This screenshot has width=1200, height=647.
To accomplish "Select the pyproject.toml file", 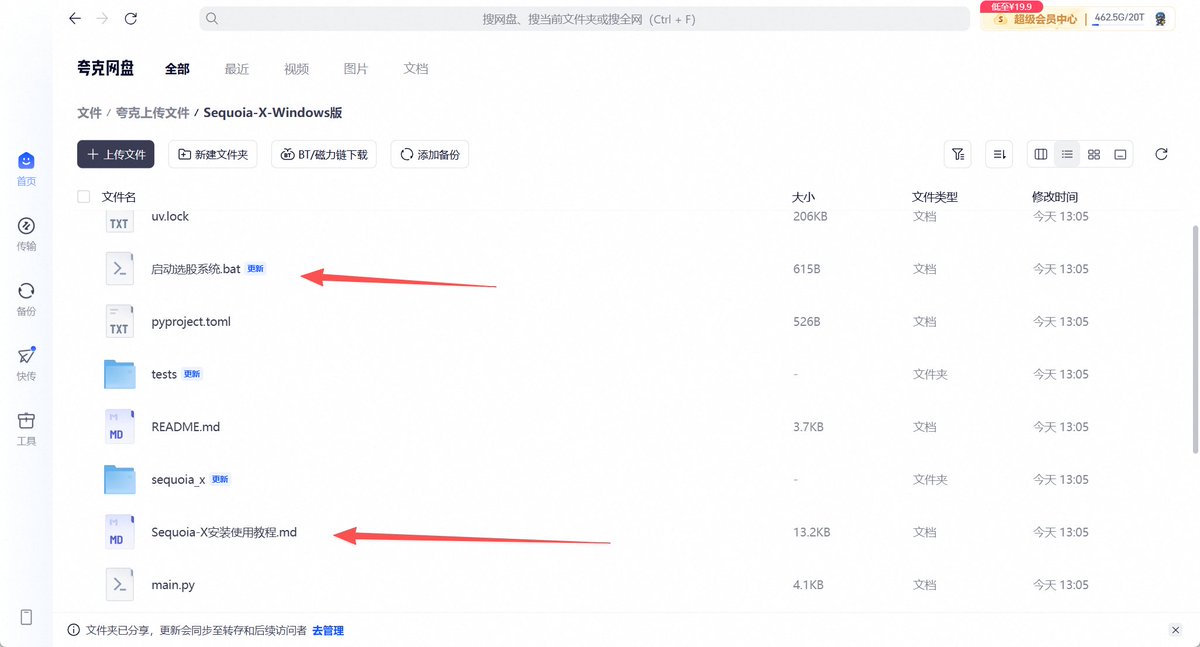I will click(191, 322).
